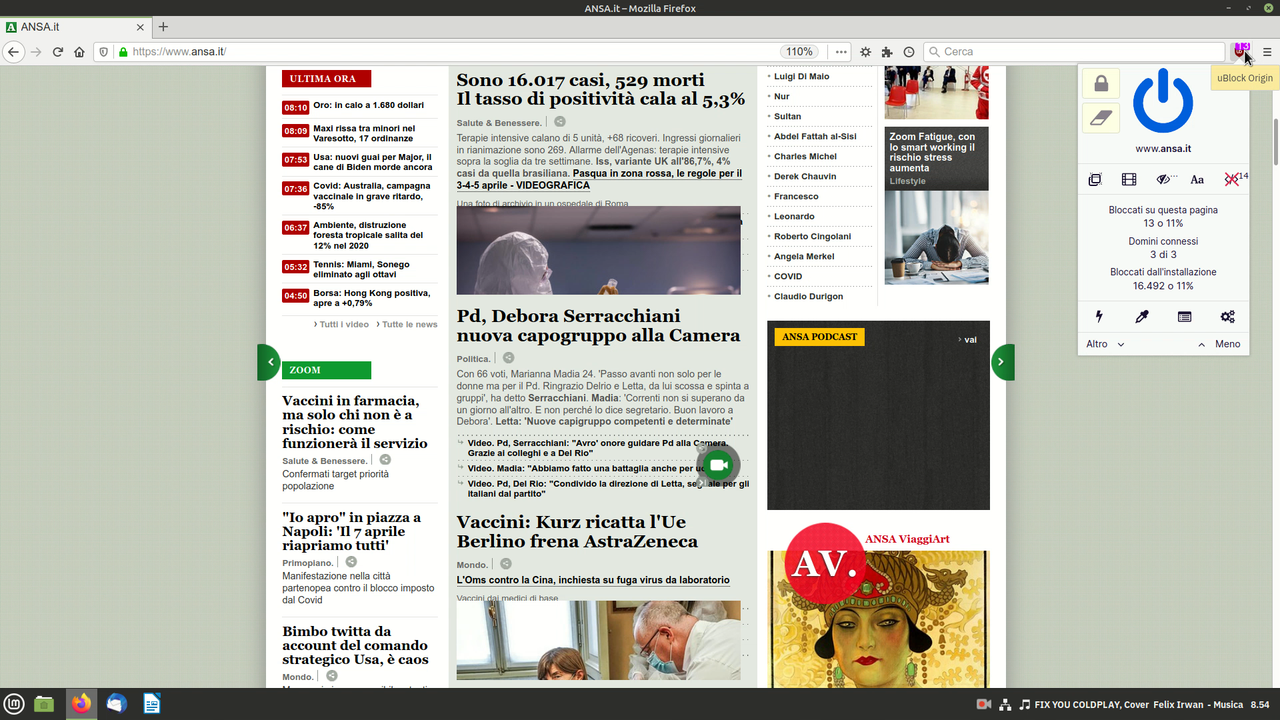Open the uBlock logger icon
The height and width of the screenshot is (720, 1280).
(1185, 316)
